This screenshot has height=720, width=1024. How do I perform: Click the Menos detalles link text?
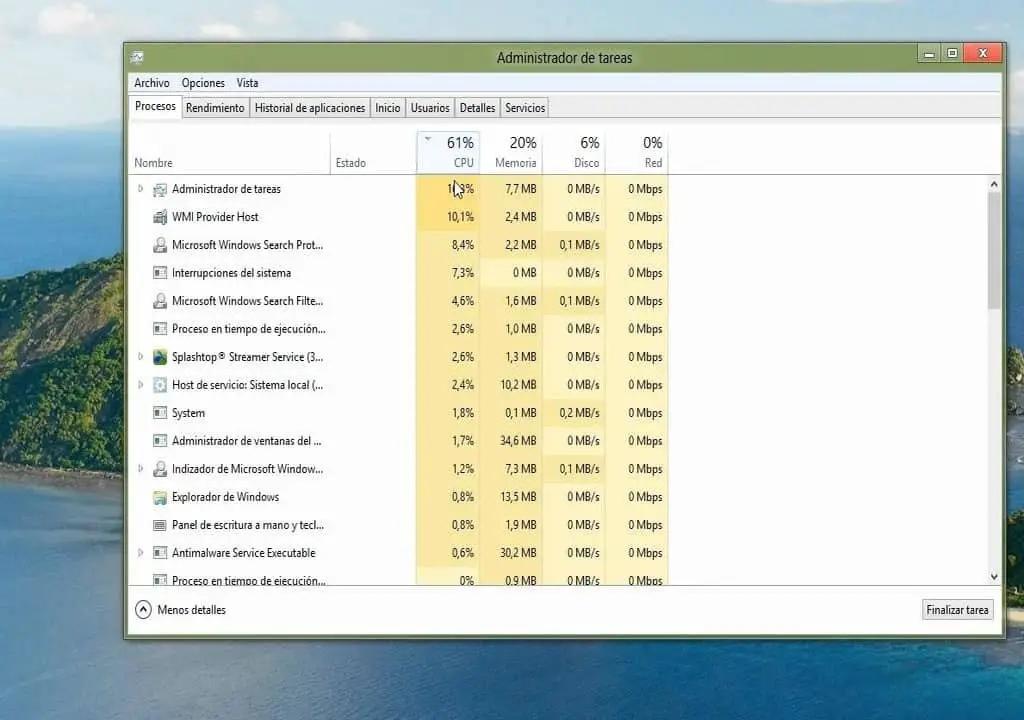tap(191, 610)
